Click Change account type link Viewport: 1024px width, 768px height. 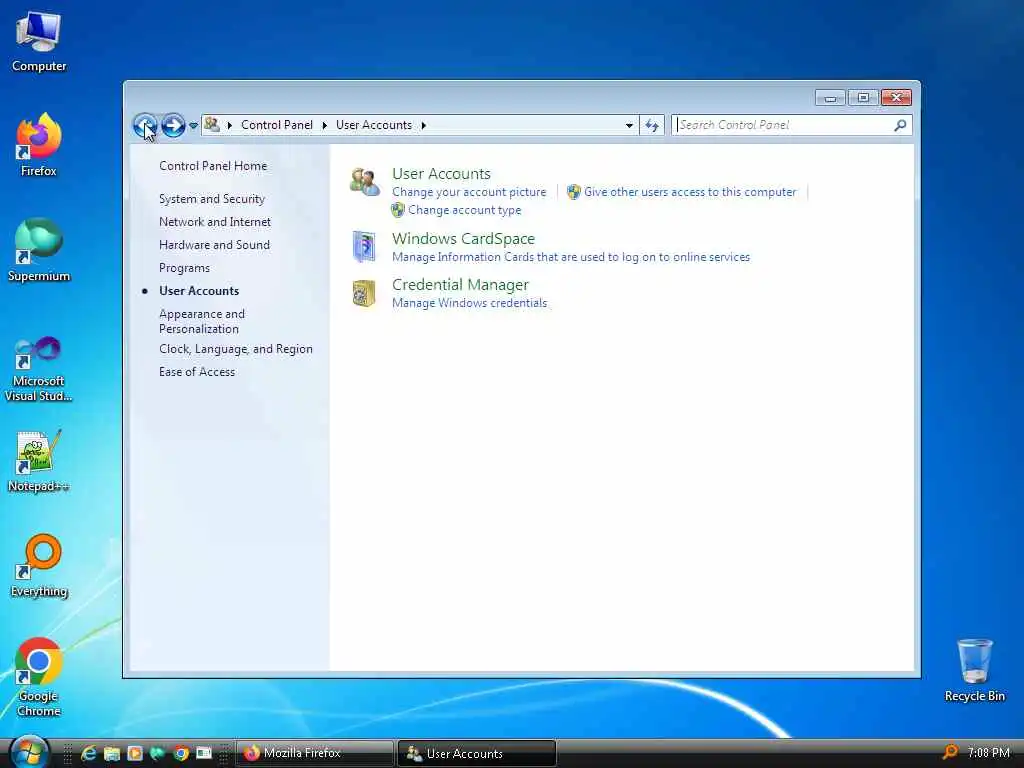tap(464, 210)
